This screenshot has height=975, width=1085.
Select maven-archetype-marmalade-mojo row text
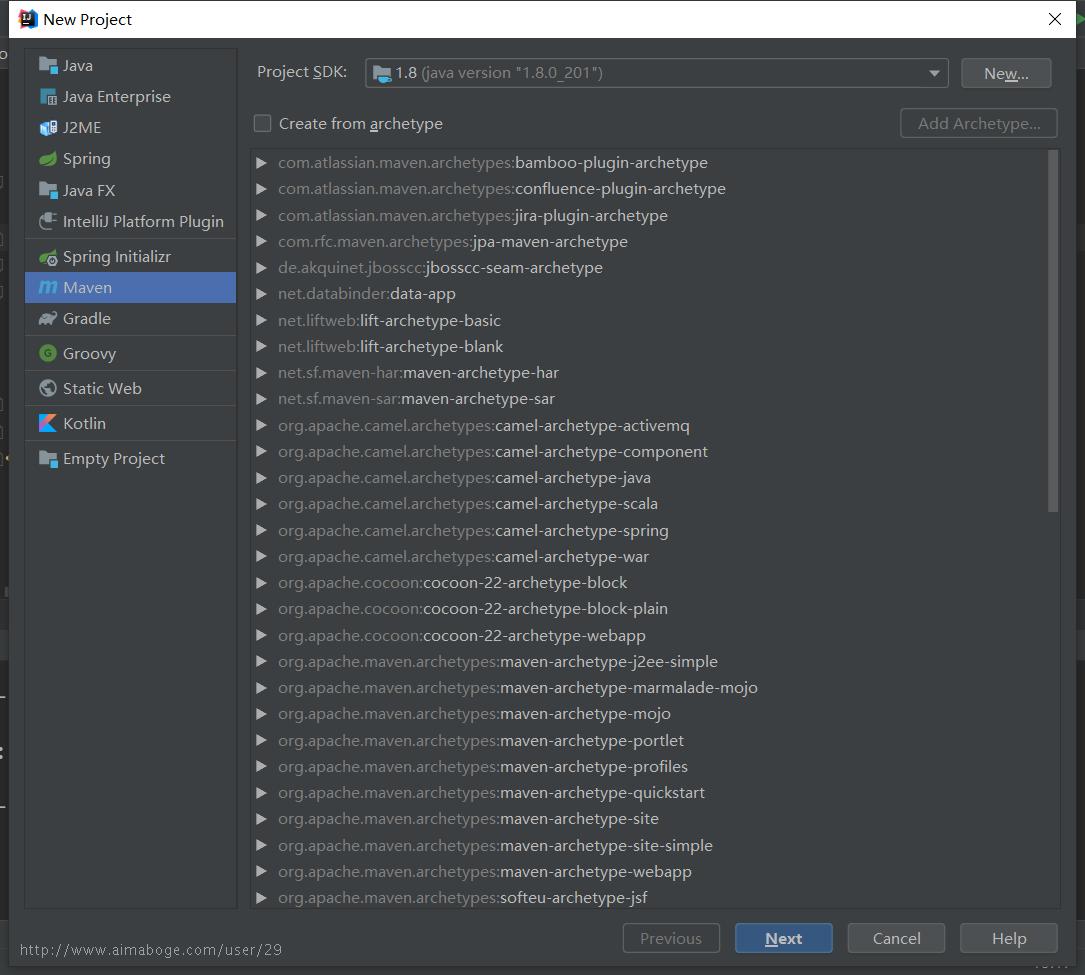click(x=518, y=688)
